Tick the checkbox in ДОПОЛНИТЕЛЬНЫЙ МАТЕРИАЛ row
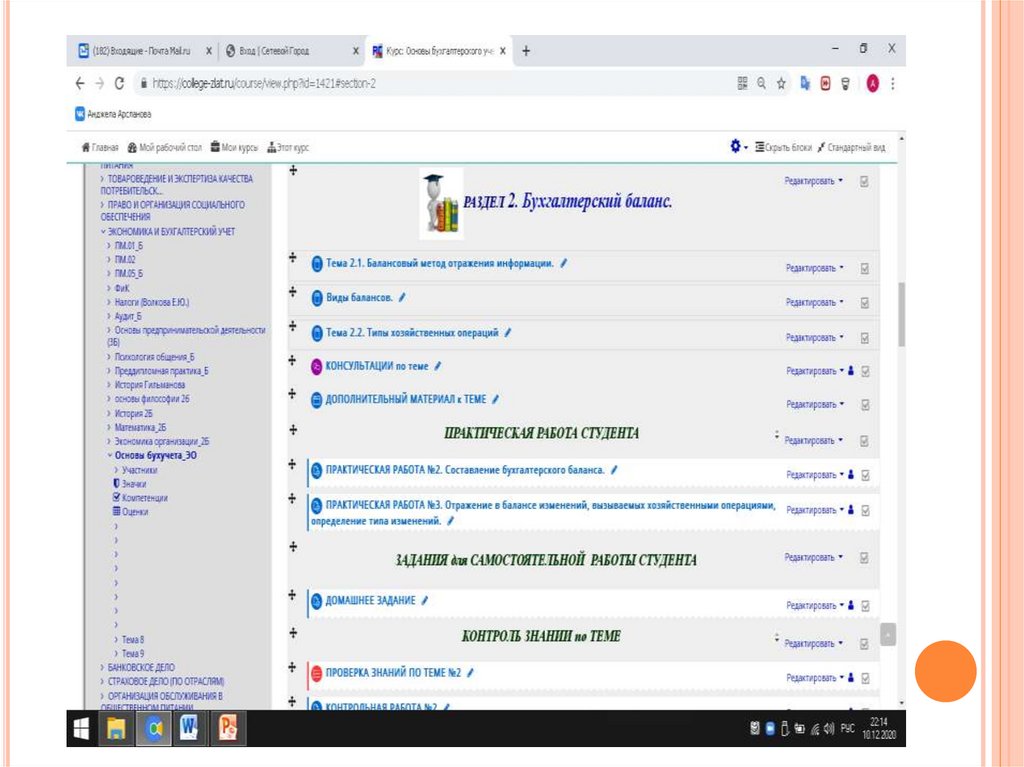1024x767 pixels. point(865,405)
